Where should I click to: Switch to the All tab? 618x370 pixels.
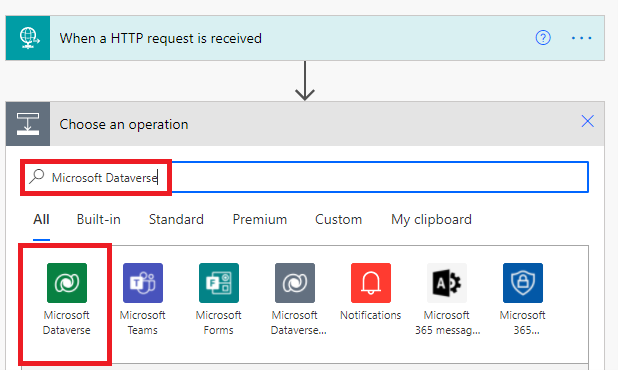pyautogui.click(x=41, y=219)
